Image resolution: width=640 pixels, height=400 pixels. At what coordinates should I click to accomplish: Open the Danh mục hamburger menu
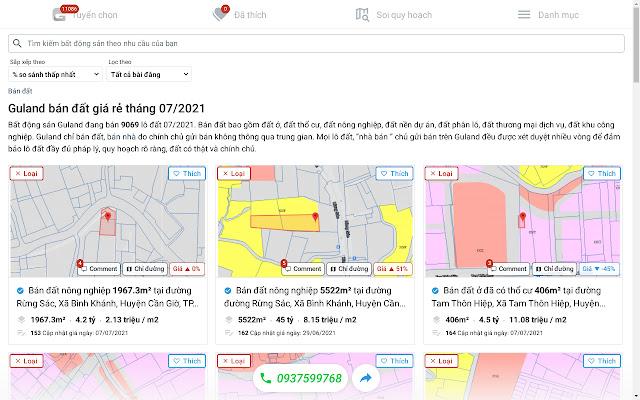(x=546, y=15)
